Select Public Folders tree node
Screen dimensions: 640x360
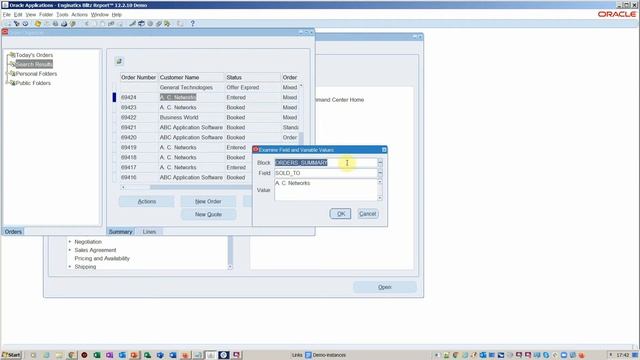coord(33,83)
